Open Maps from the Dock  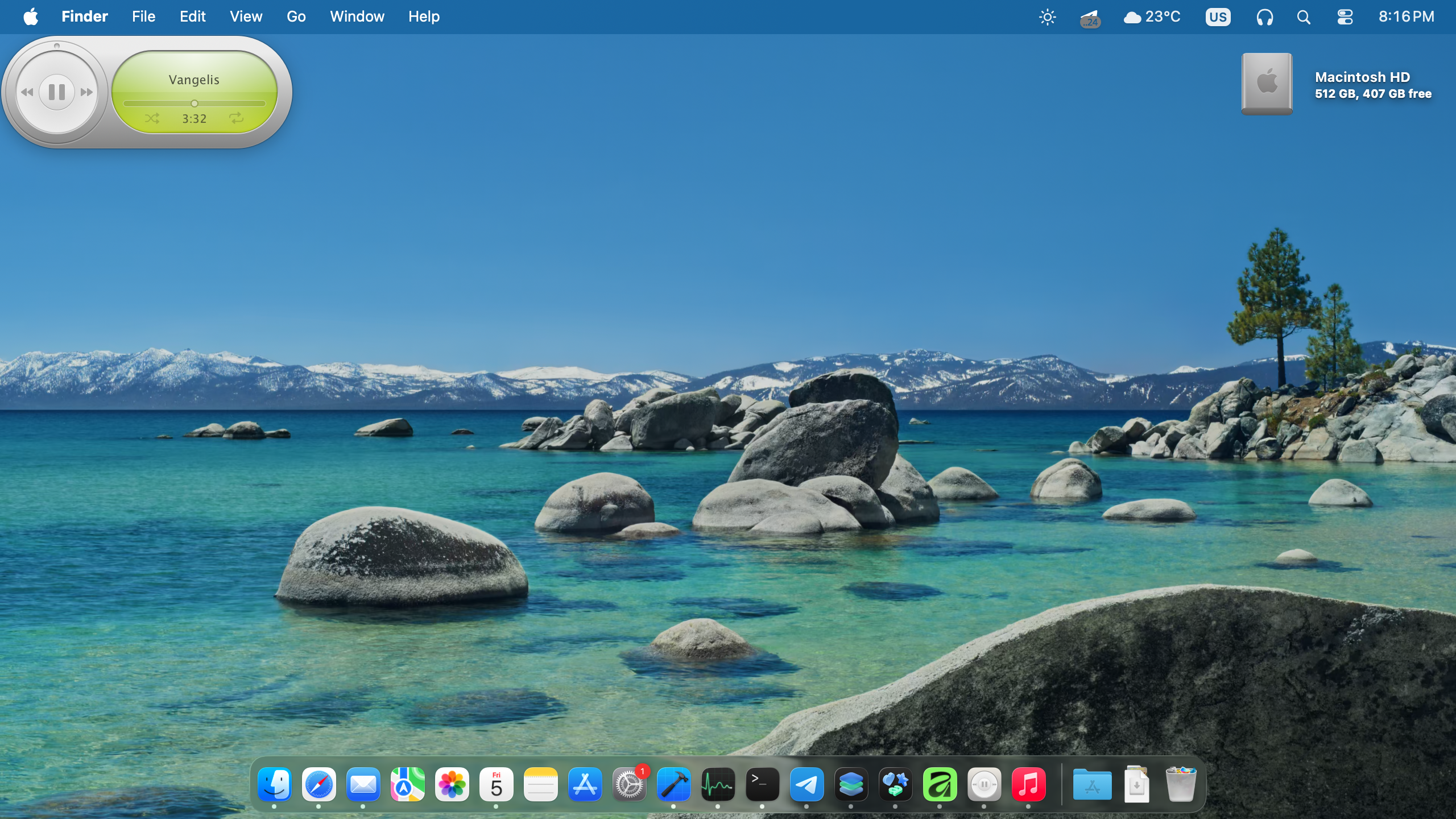407,785
